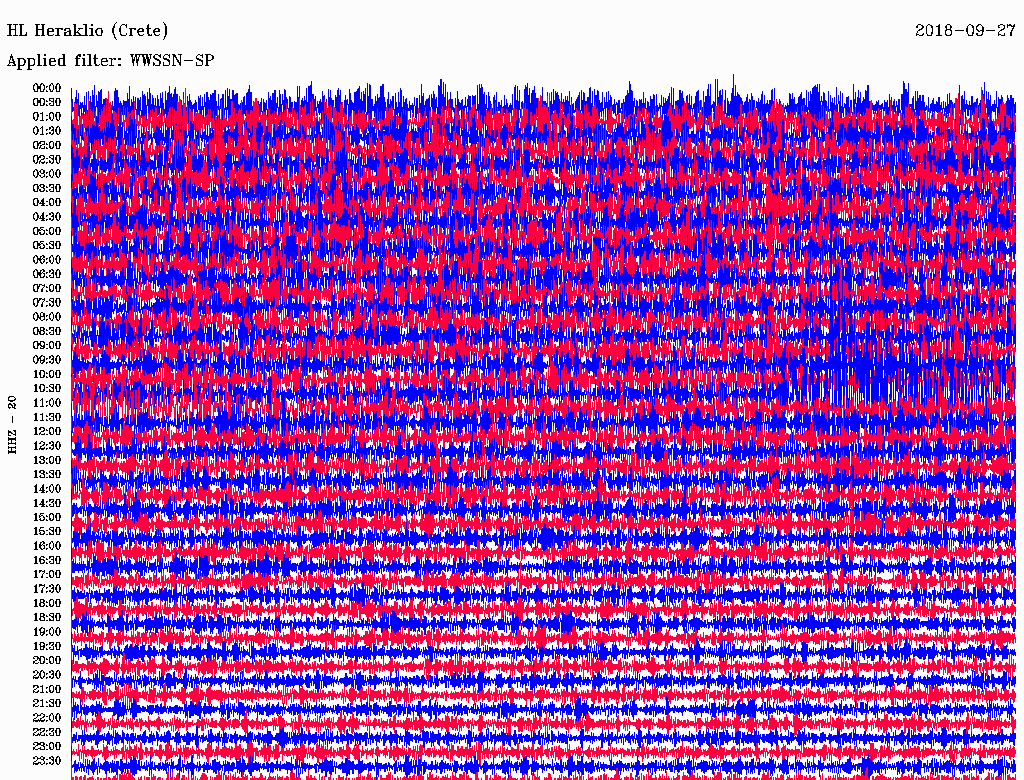Select the 23:00 time label
The height and width of the screenshot is (780, 1024).
46,746
